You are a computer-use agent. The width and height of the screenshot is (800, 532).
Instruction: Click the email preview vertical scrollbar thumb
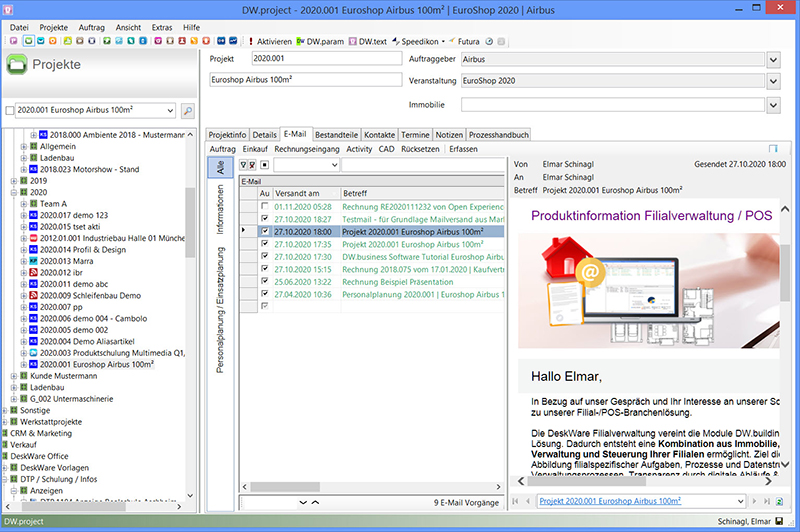click(785, 272)
